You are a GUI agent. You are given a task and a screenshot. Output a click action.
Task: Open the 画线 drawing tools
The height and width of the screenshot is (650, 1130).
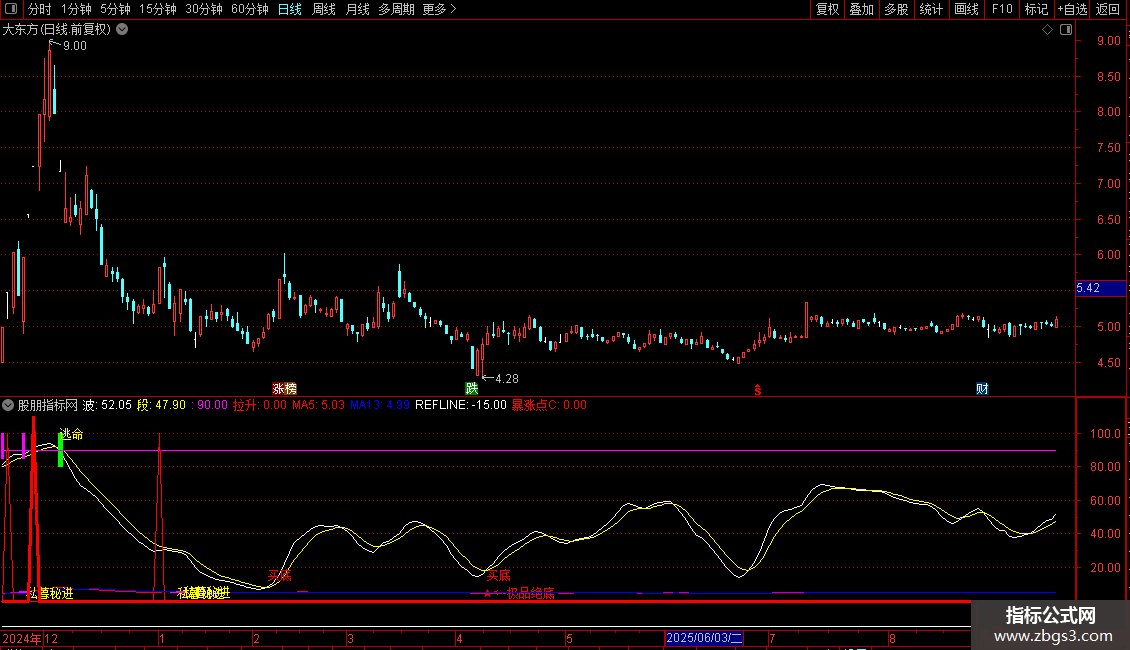(x=966, y=9)
